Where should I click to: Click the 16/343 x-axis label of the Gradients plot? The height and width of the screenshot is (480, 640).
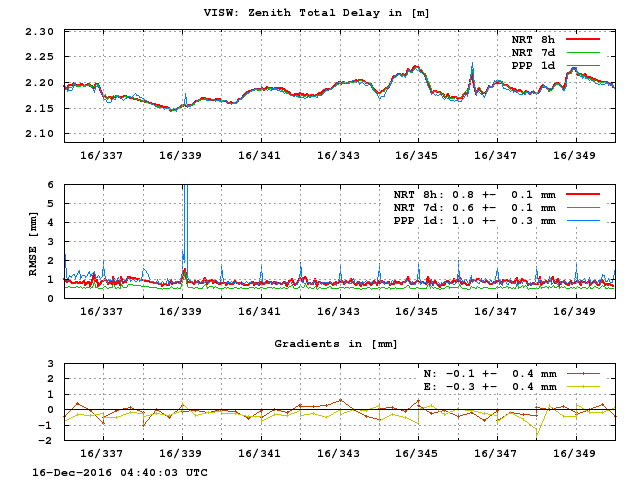click(338, 453)
